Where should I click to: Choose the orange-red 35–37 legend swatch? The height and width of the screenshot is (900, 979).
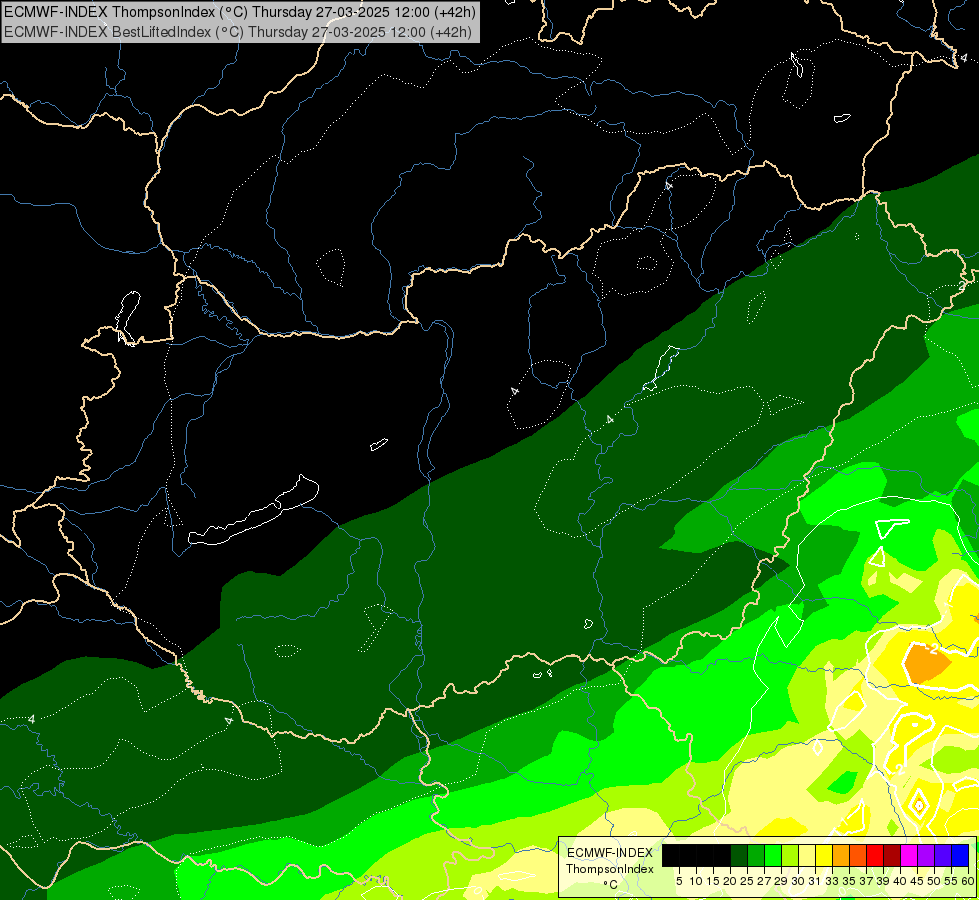[x=858, y=855]
